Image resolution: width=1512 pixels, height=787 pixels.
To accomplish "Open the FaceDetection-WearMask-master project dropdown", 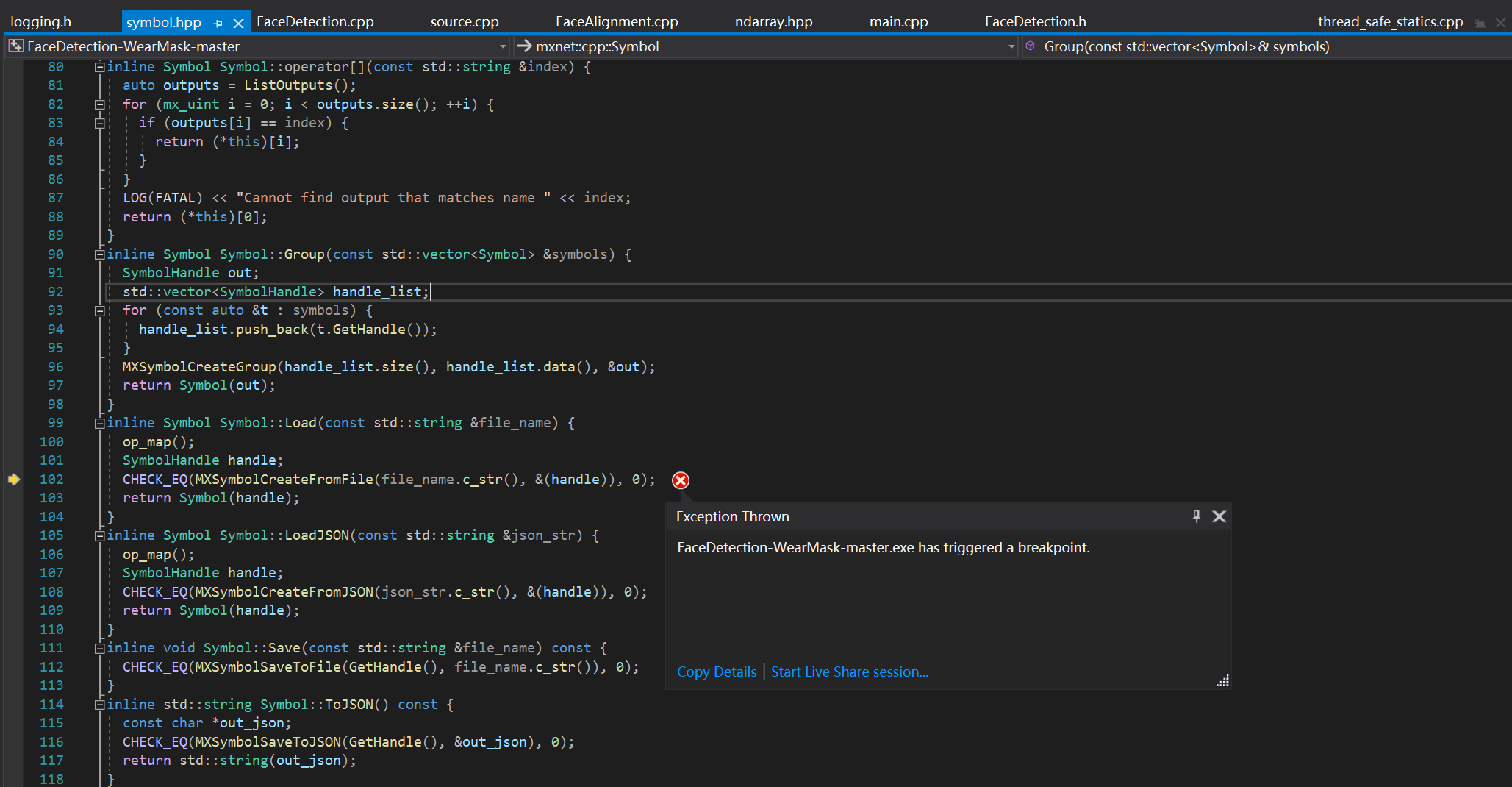I will click(x=503, y=46).
